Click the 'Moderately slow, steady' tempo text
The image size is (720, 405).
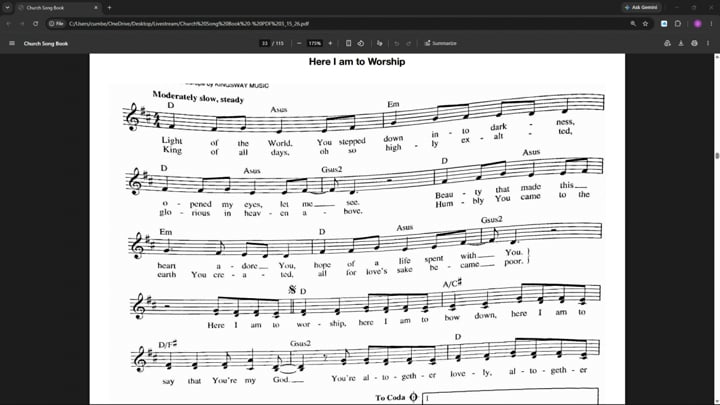coord(198,96)
